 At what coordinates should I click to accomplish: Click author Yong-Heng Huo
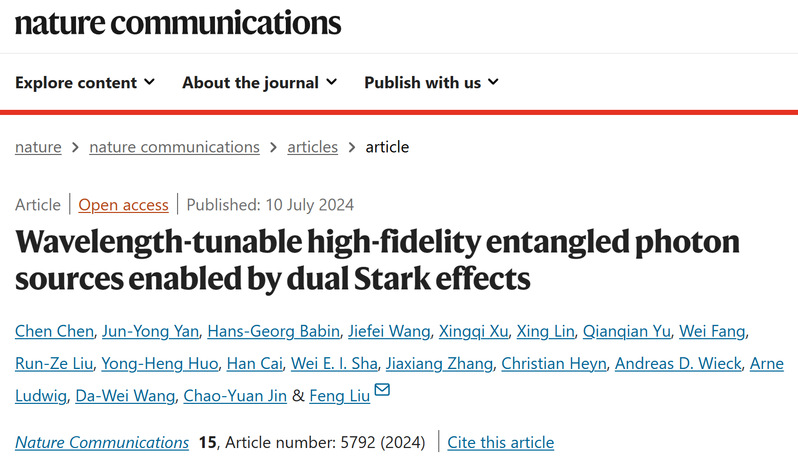coord(159,363)
